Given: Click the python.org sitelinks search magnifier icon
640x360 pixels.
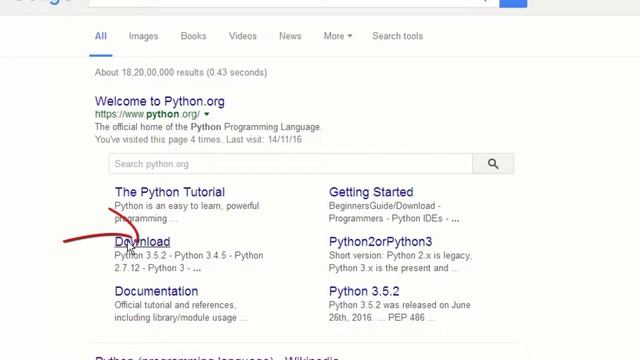Looking at the screenshot, I should pos(493,164).
